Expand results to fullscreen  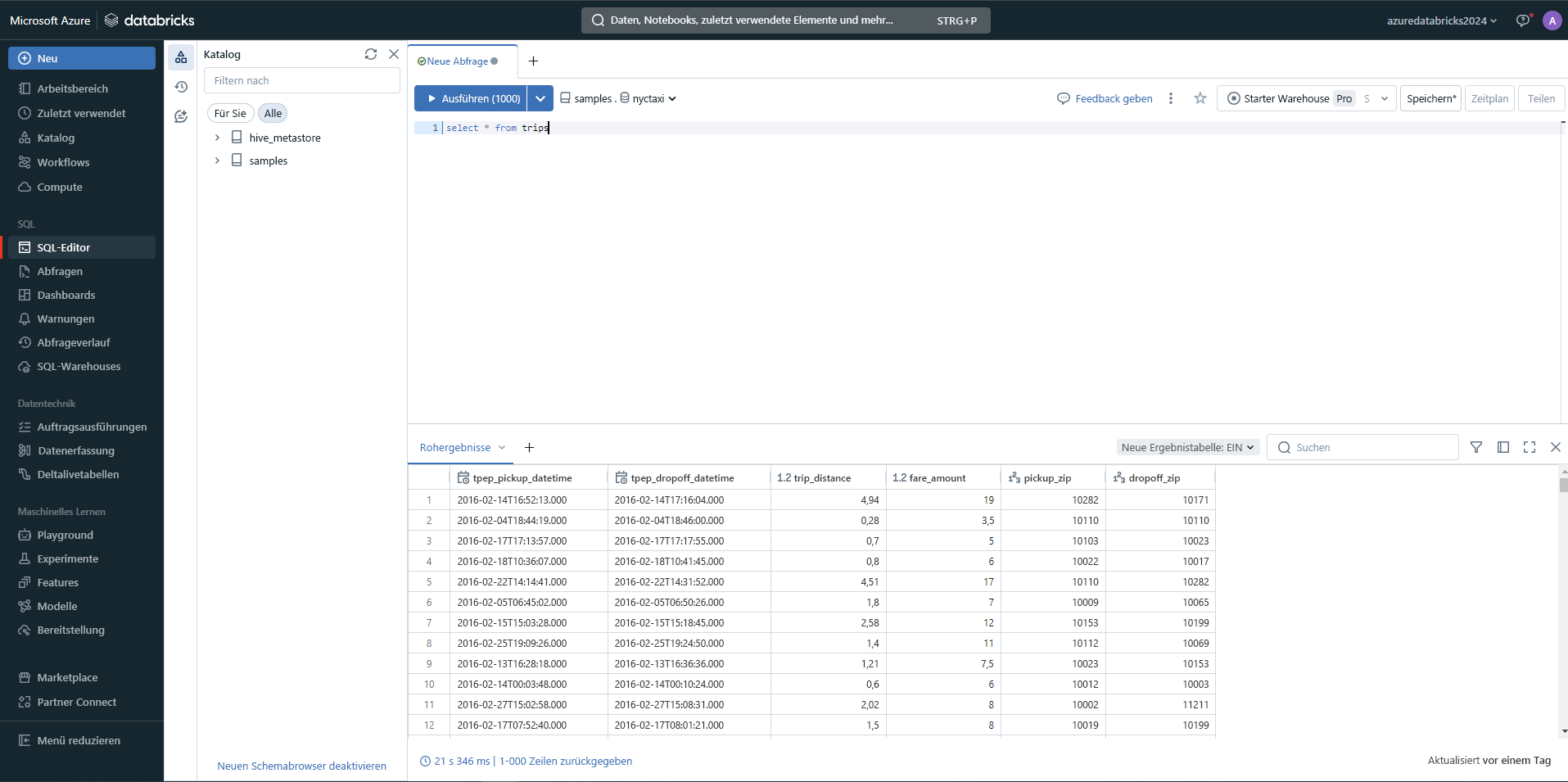(x=1530, y=447)
